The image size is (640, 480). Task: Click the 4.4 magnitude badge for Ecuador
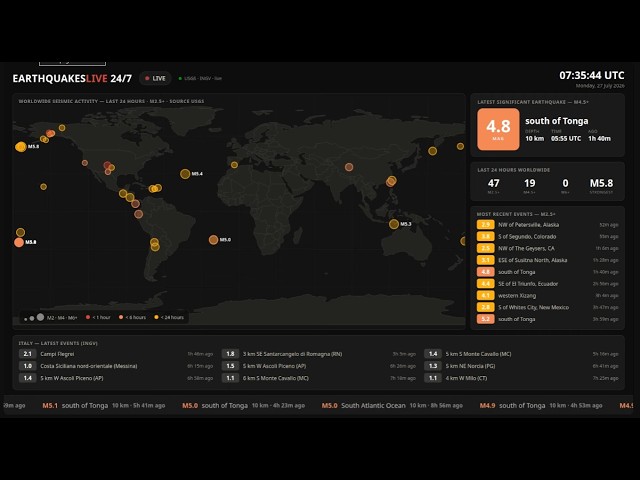(485, 284)
